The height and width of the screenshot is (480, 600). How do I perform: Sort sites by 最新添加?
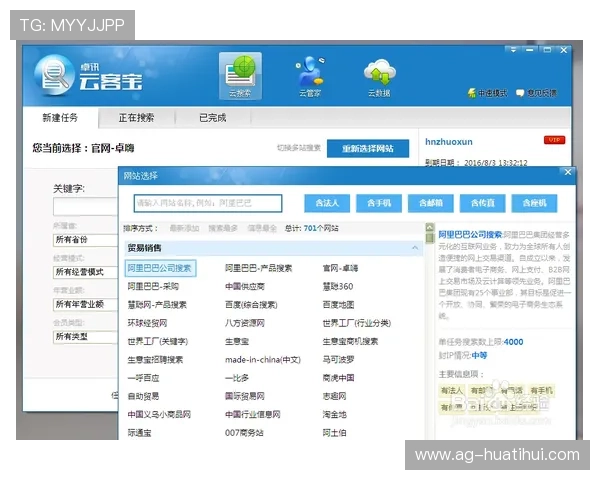pyautogui.click(x=184, y=229)
